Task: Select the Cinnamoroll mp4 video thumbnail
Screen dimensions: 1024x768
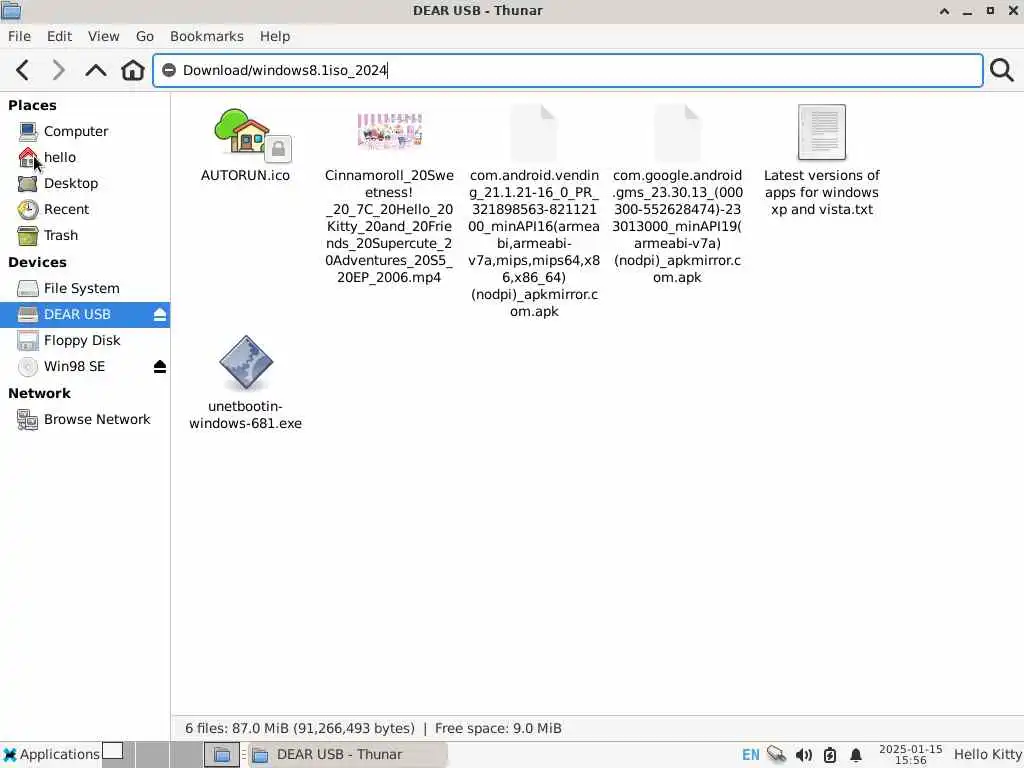Action: pos(389,131)
